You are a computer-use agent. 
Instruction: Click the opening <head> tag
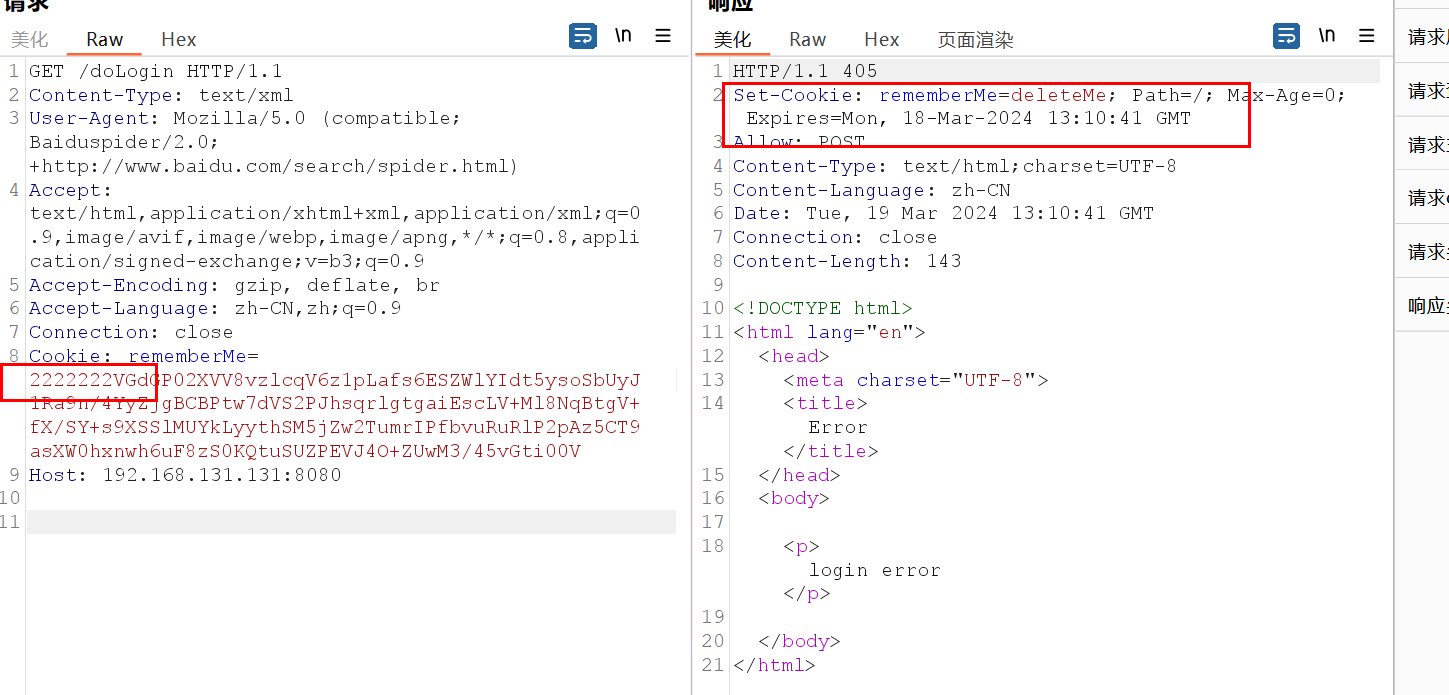pyautogui.click(x=794, y=357)
